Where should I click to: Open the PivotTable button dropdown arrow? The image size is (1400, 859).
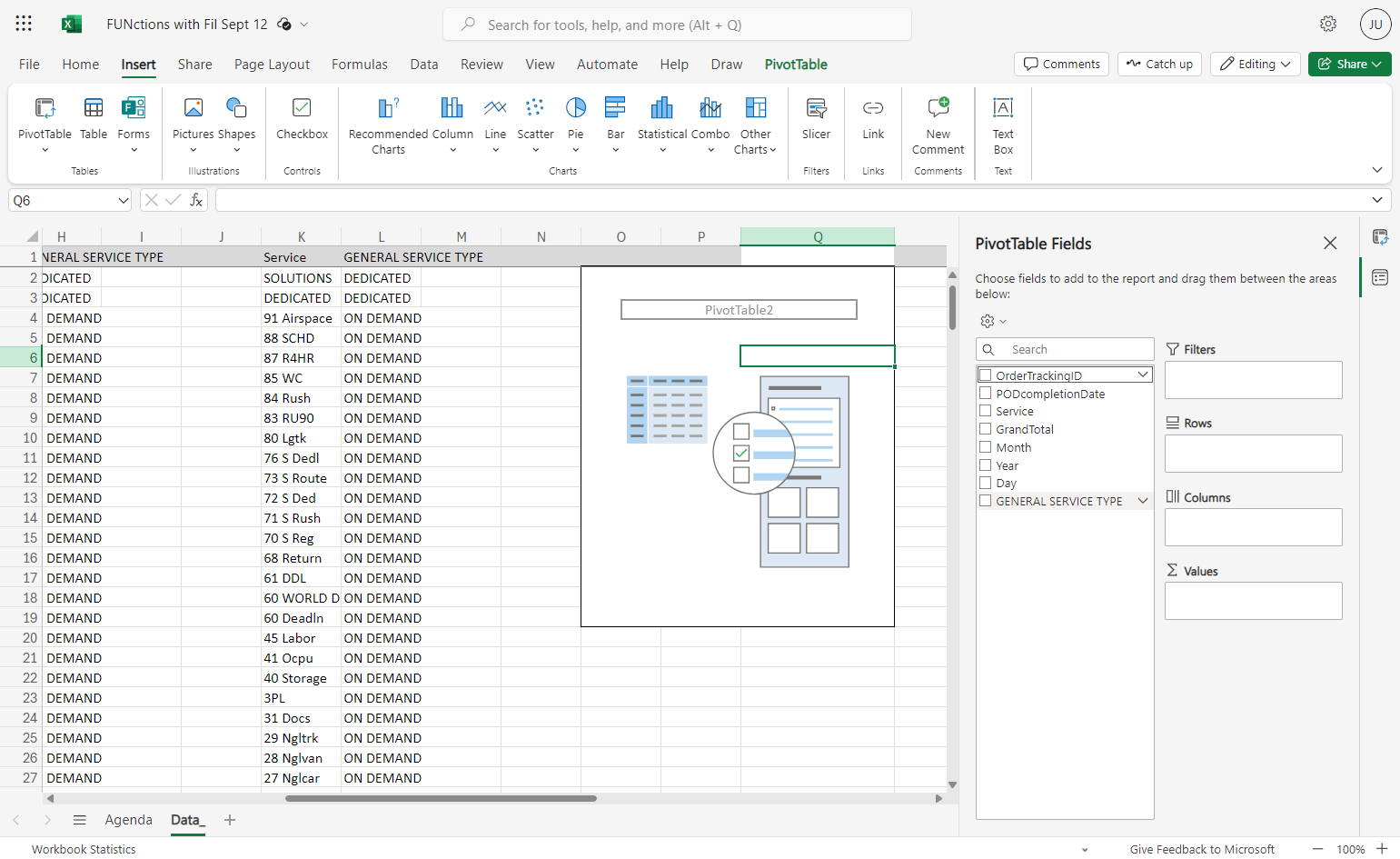click(x=45, y=150)
